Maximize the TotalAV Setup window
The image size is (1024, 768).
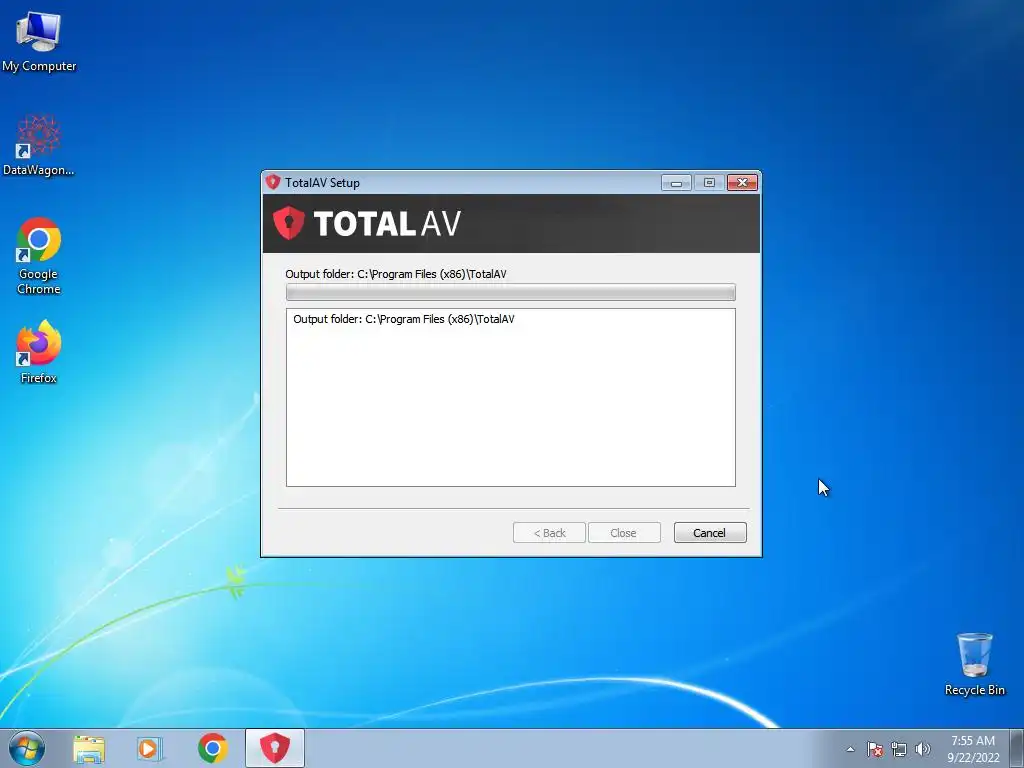[709, 183]
